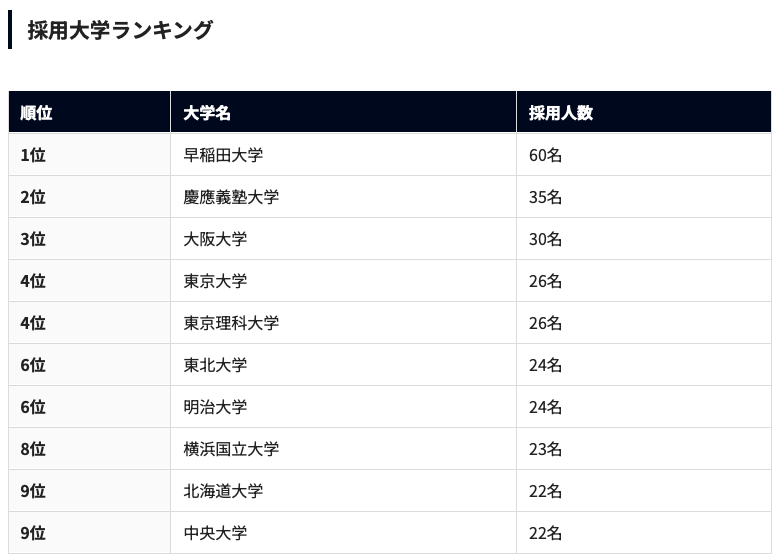778x558 pixels.
Task: Select the 60名 value cell
Action: click(x=644, y=155)
